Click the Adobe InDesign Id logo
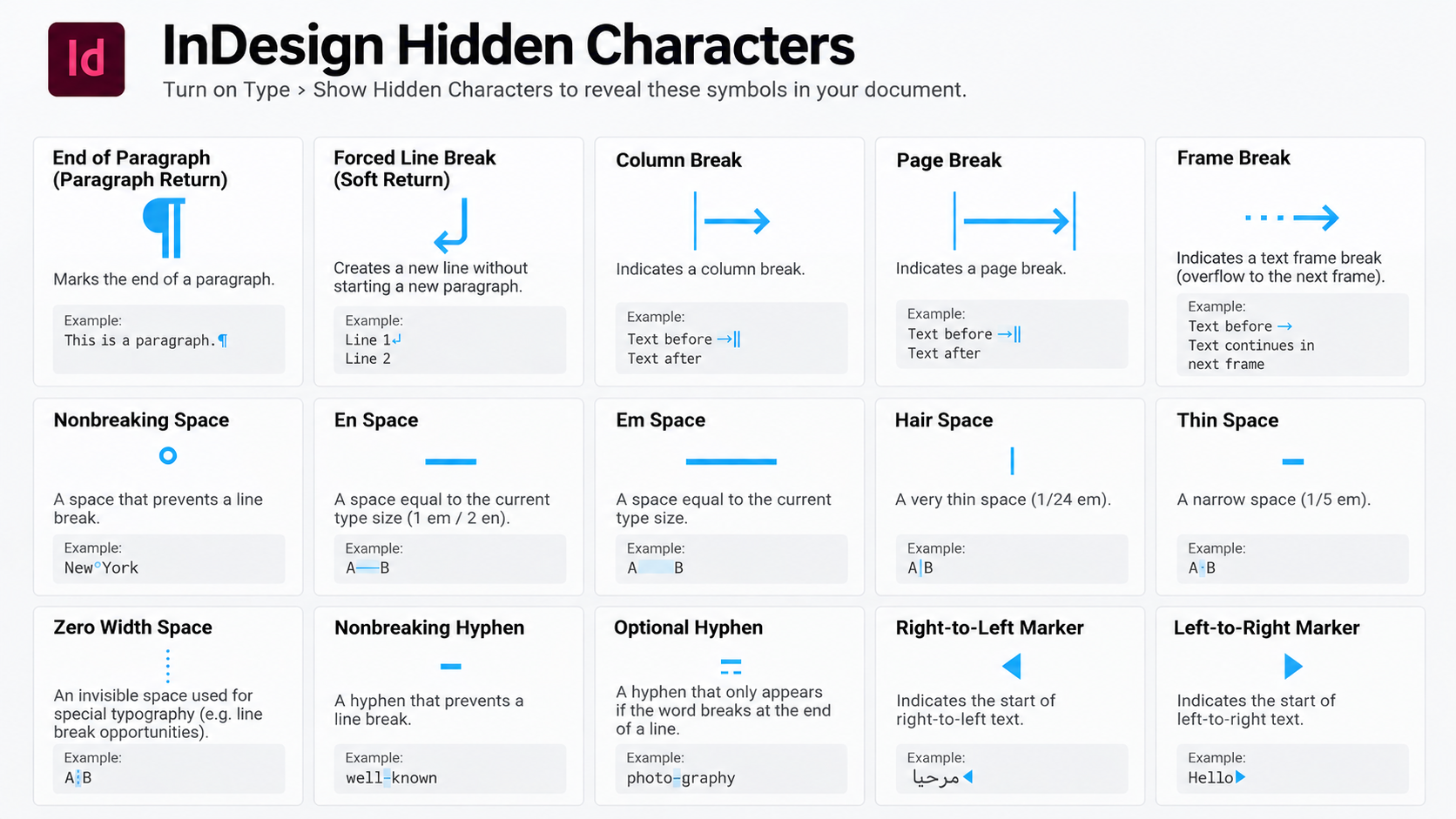The image size is (1456, 819). (86, 59)
